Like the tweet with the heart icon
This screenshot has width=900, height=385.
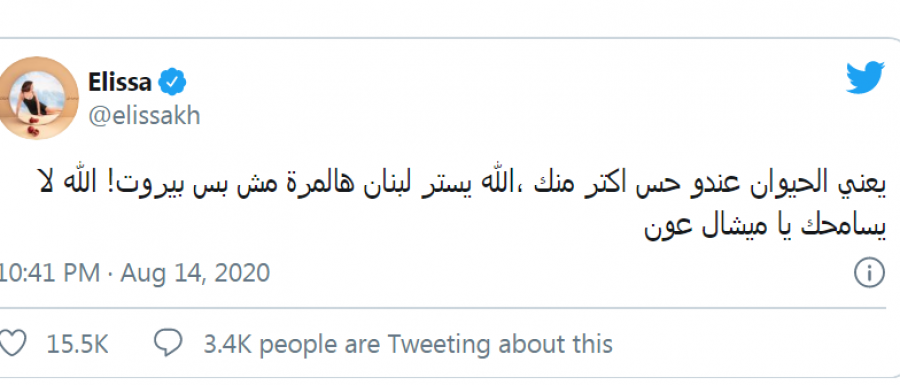(x=13, y=344)
